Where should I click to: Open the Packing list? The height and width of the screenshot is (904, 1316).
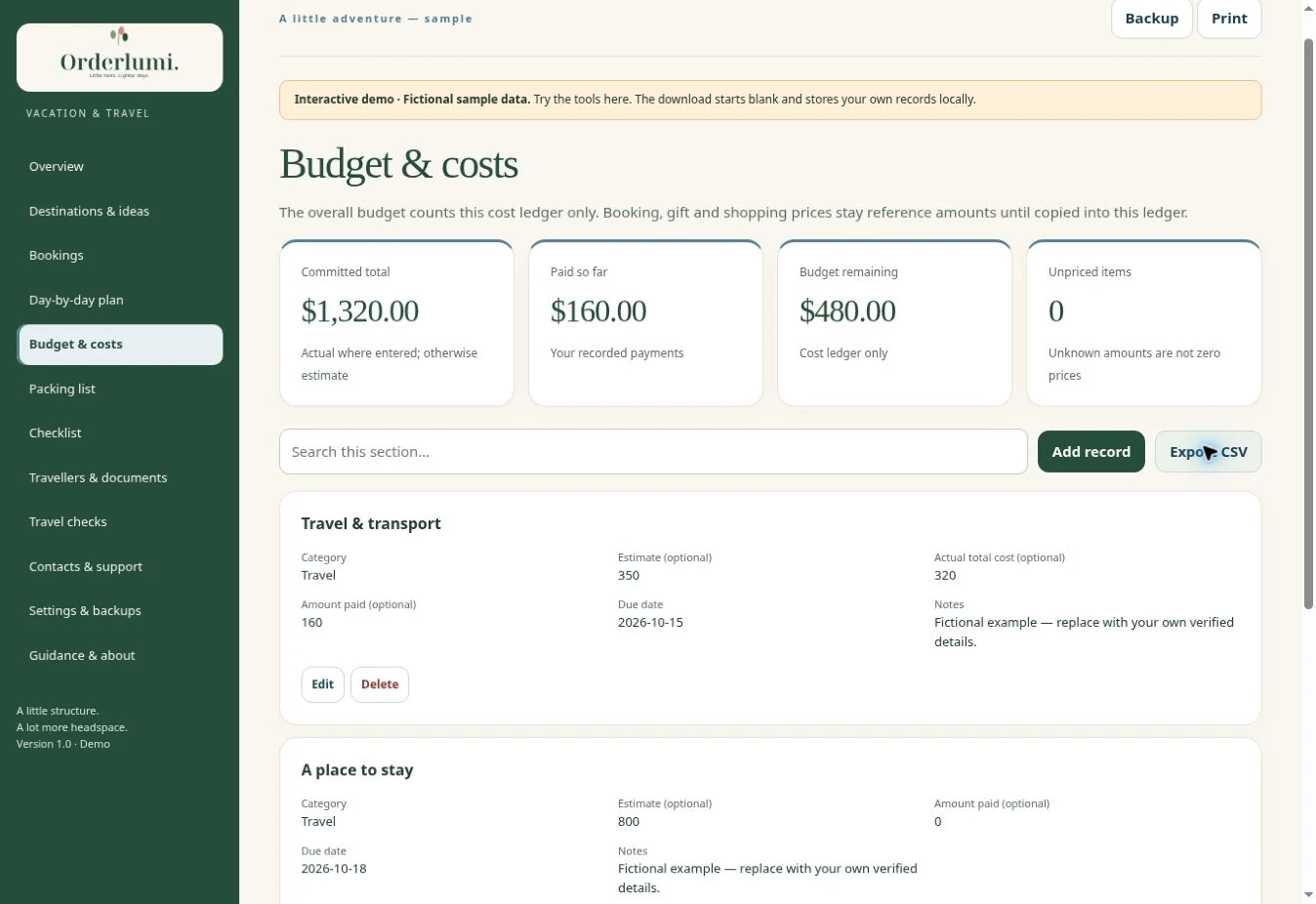[119, 389]
